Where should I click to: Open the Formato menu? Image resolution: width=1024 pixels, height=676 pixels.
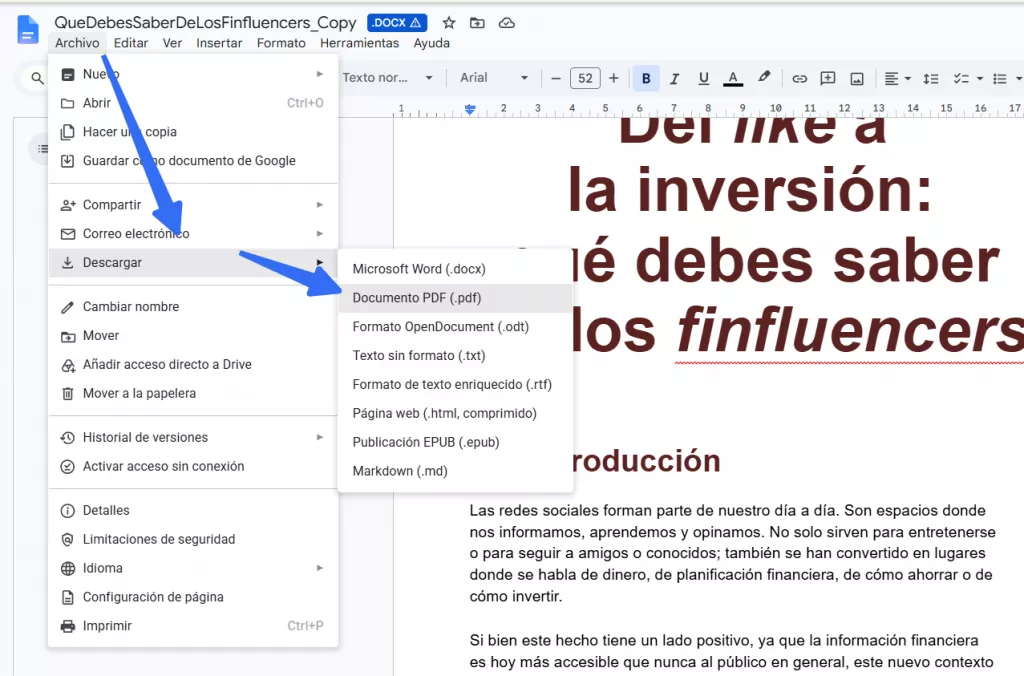pyautogui.click(x=281, y=43)
